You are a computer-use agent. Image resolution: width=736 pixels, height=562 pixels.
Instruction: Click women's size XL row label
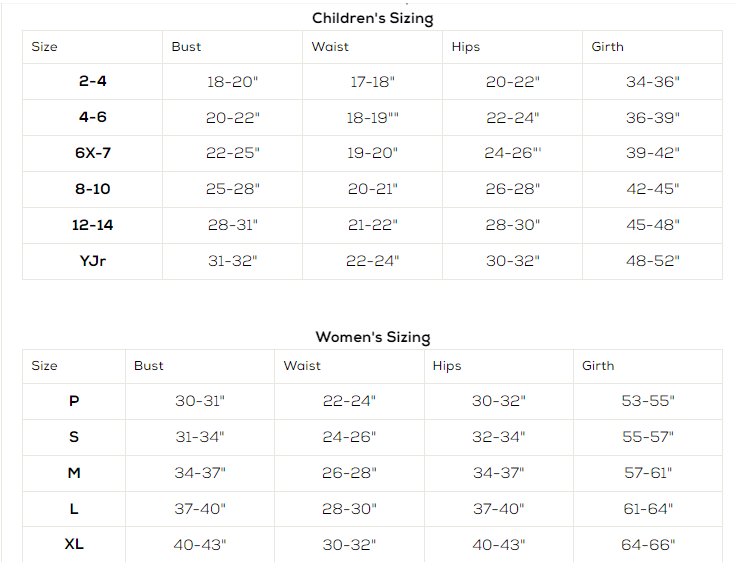(x=74, y=544)
